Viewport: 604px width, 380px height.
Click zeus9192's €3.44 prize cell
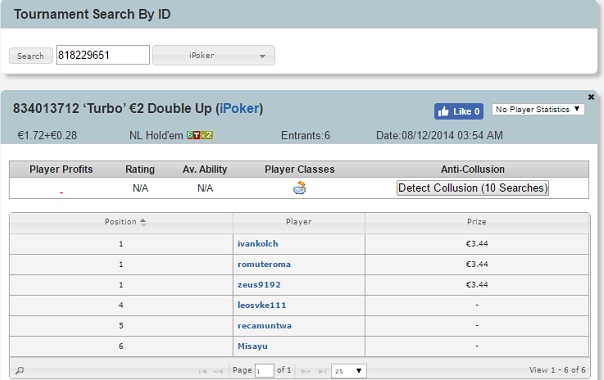477,285
